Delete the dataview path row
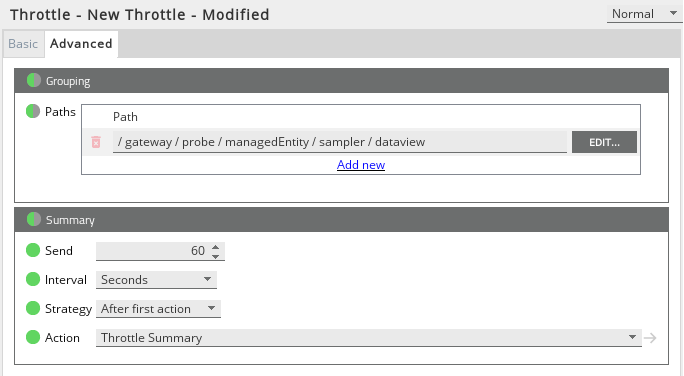Viewport: 684px width, 376px height. [96, 142]
